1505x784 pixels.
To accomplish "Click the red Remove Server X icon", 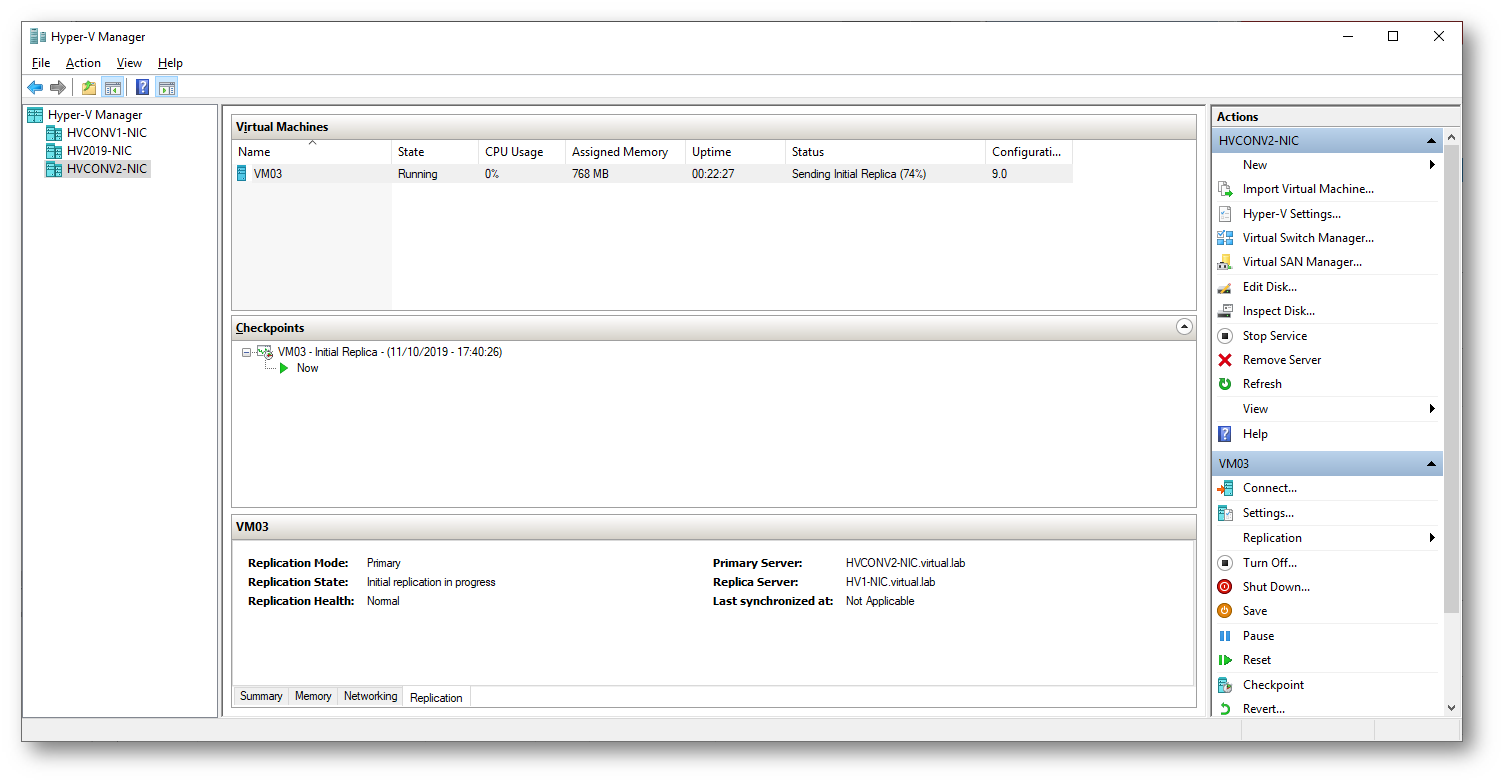I will point(1225,360).
